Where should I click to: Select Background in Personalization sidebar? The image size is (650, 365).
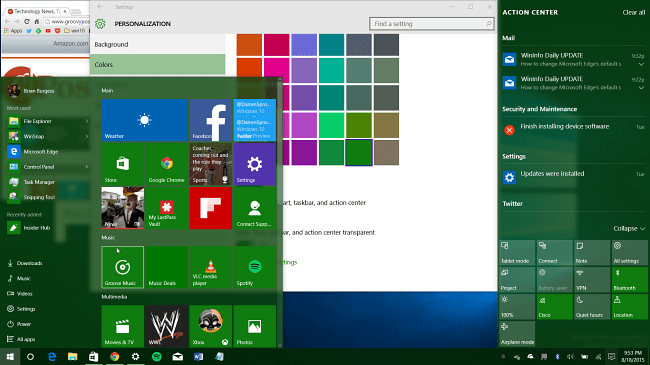[158, 44]
